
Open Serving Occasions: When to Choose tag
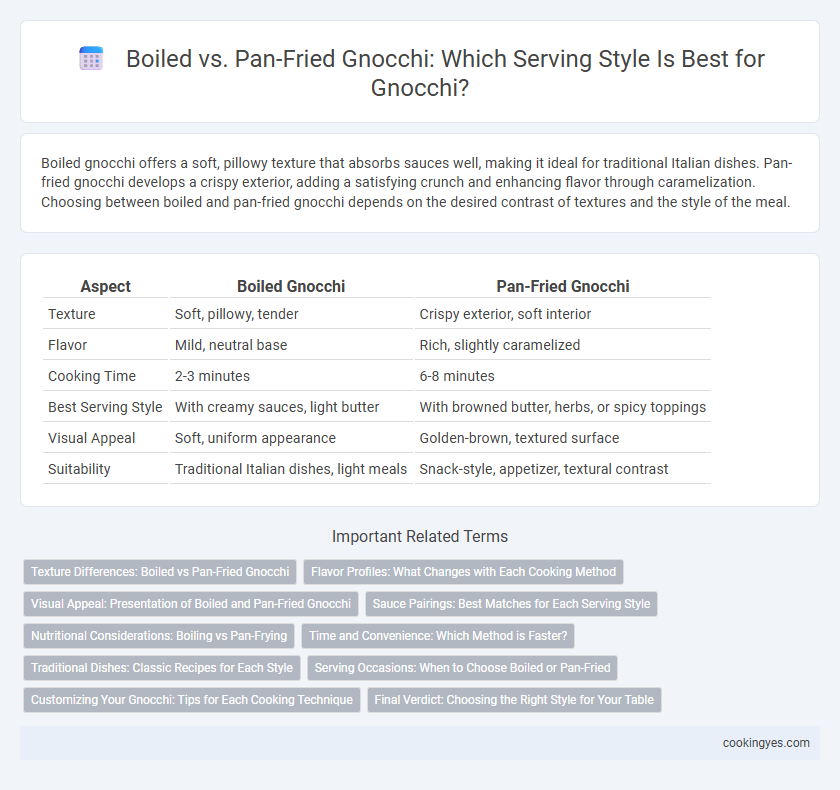(462, 668)
